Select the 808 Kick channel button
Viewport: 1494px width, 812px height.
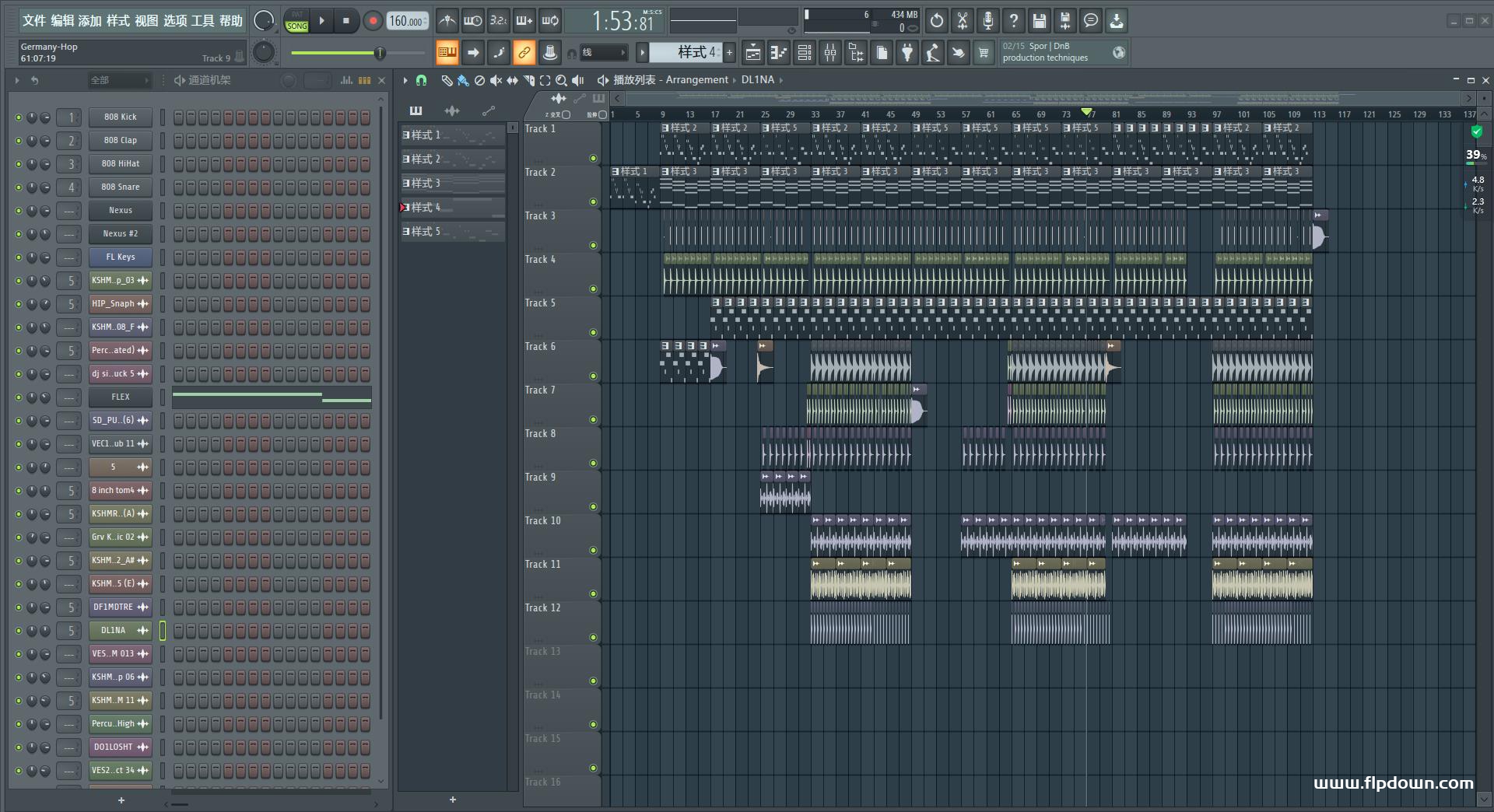point(121,117)
